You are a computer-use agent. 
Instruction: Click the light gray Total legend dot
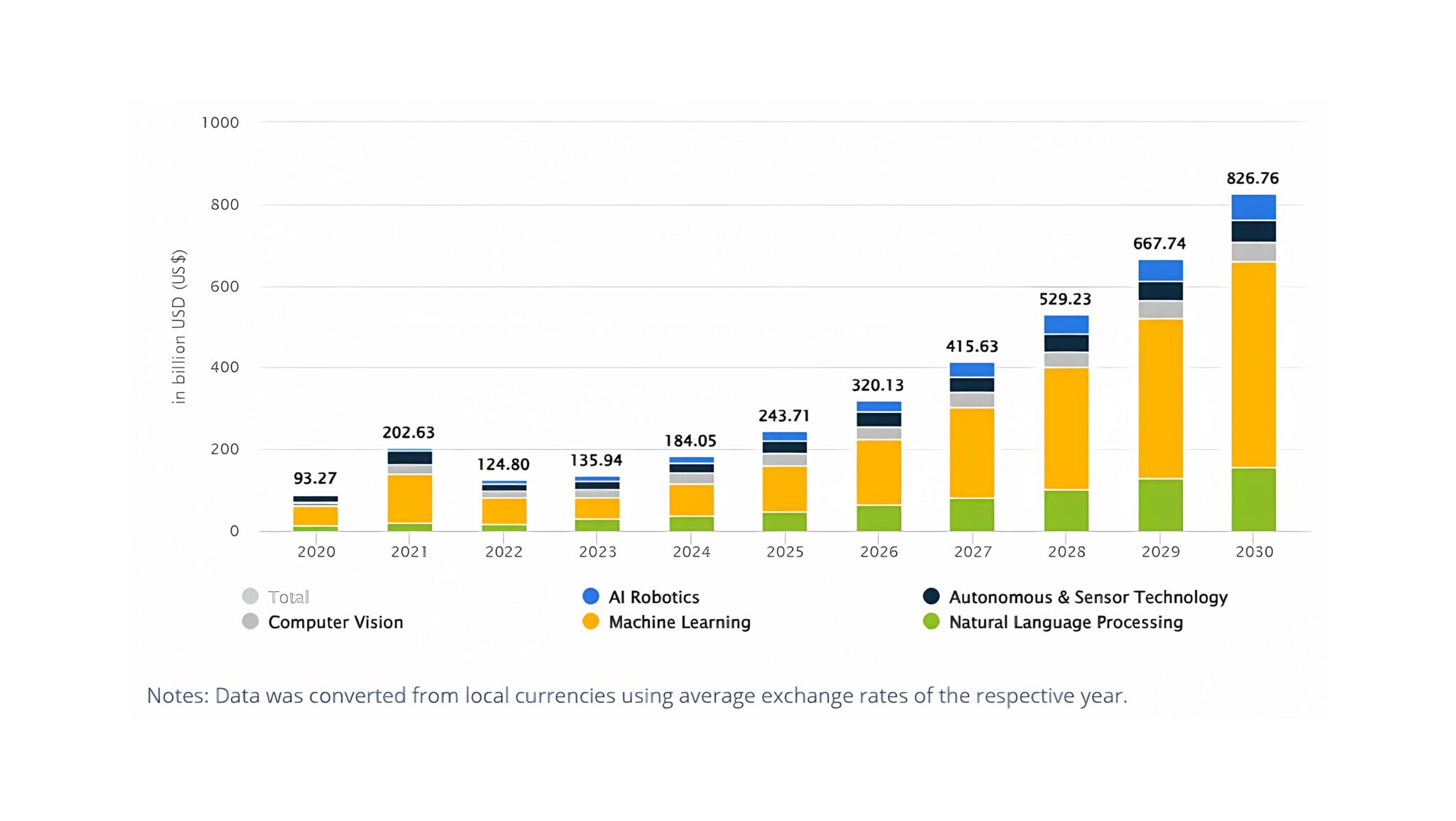(250, 596)
